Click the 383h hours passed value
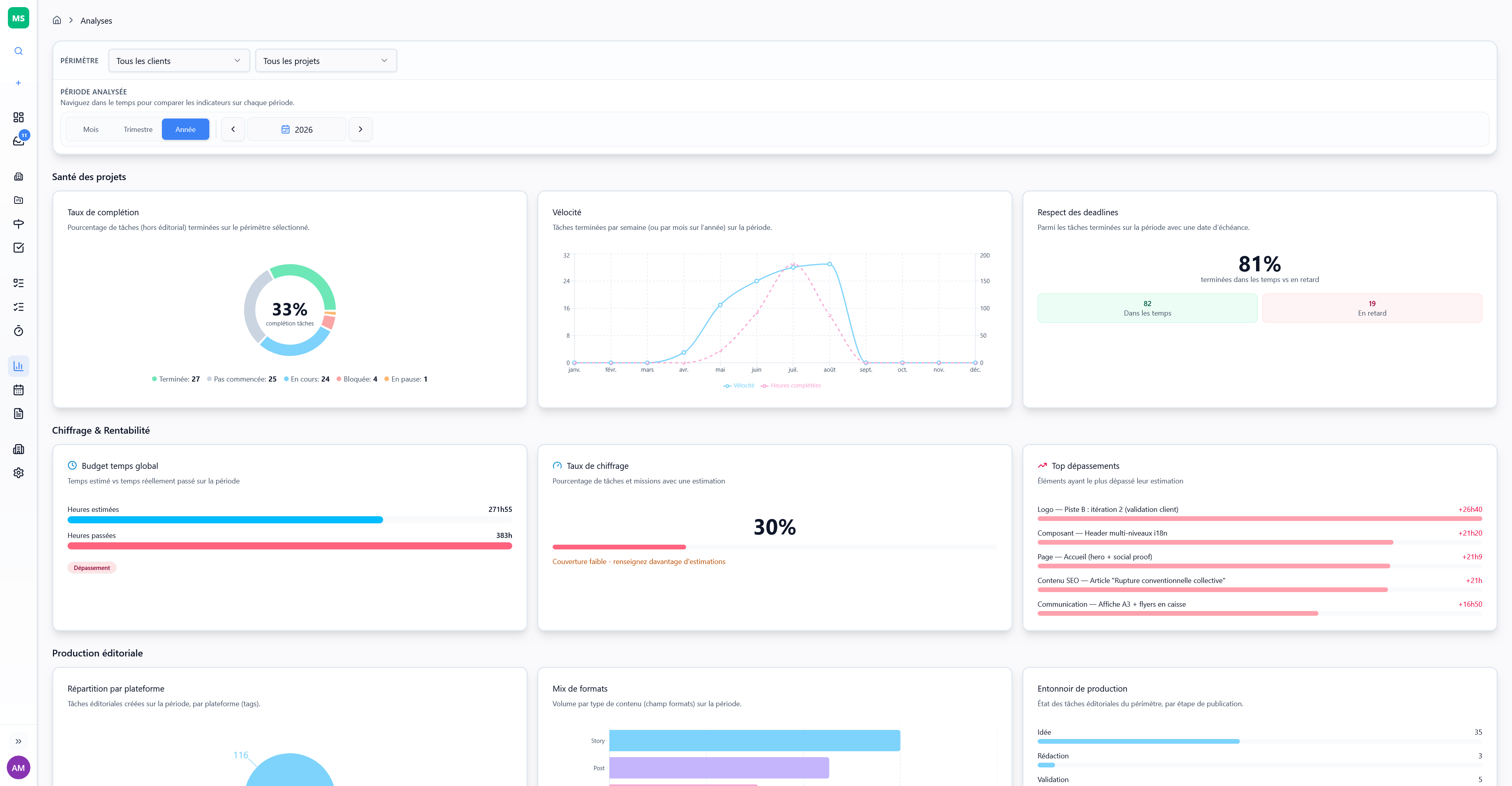This screenshot has width=1512, height=786. 504,535
